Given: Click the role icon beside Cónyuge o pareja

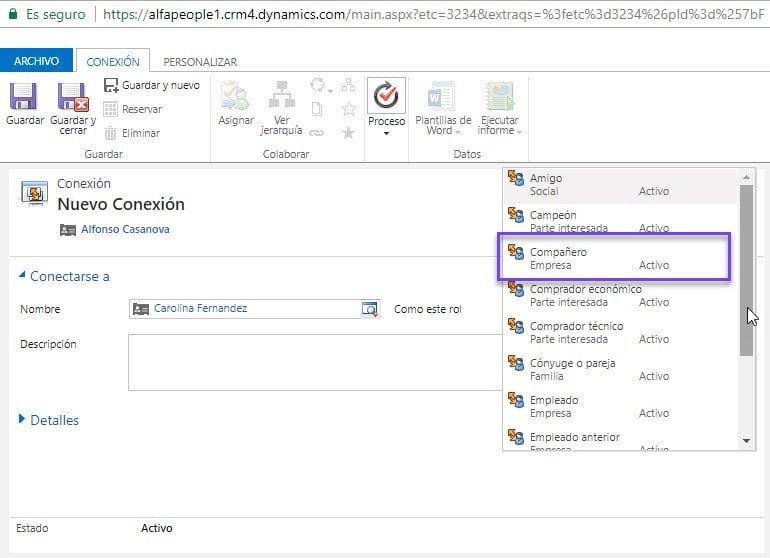Looking at the screenshot, I should (x=516, y=363).
